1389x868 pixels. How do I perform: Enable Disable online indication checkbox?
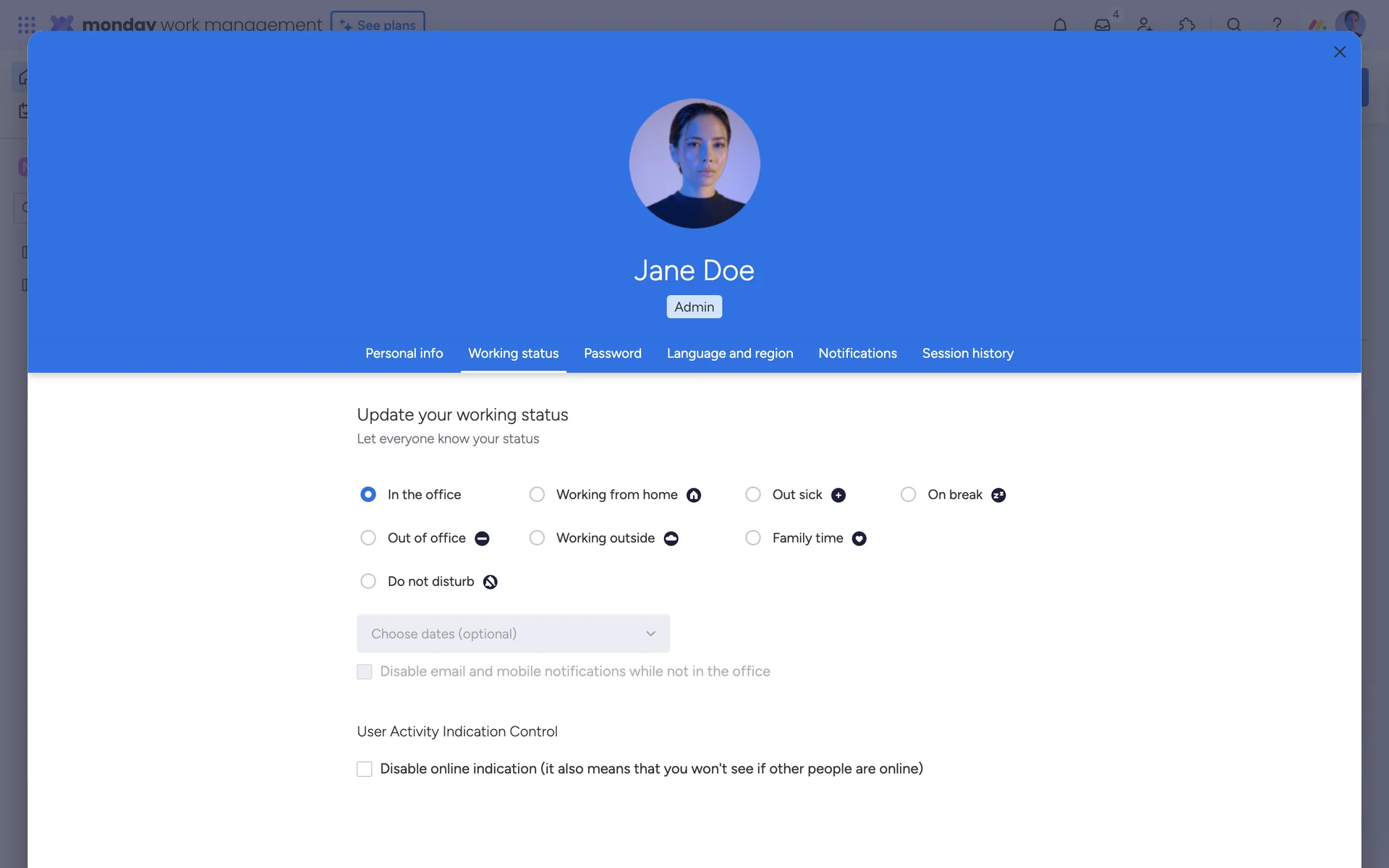(365, 769)
